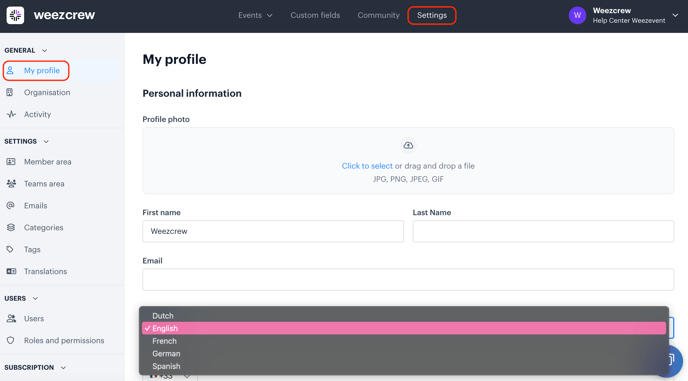Click the Tags label icon
This screenshot has height=381, width=688.
(x=10, y=249)
